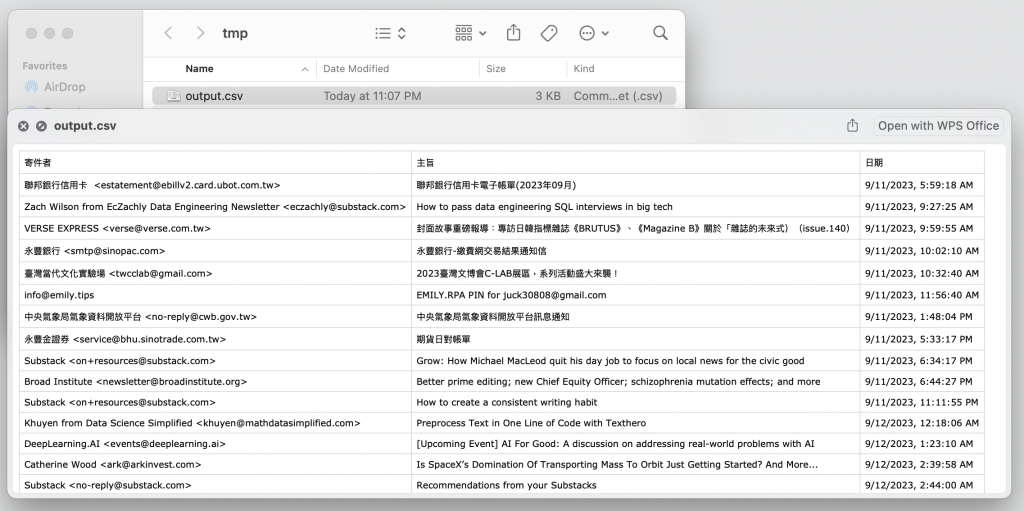Click Open with WPS Office
Image resolution: width=1024 pixels, height=511 pixels.
pyautogui.click(x=938, y=125)
